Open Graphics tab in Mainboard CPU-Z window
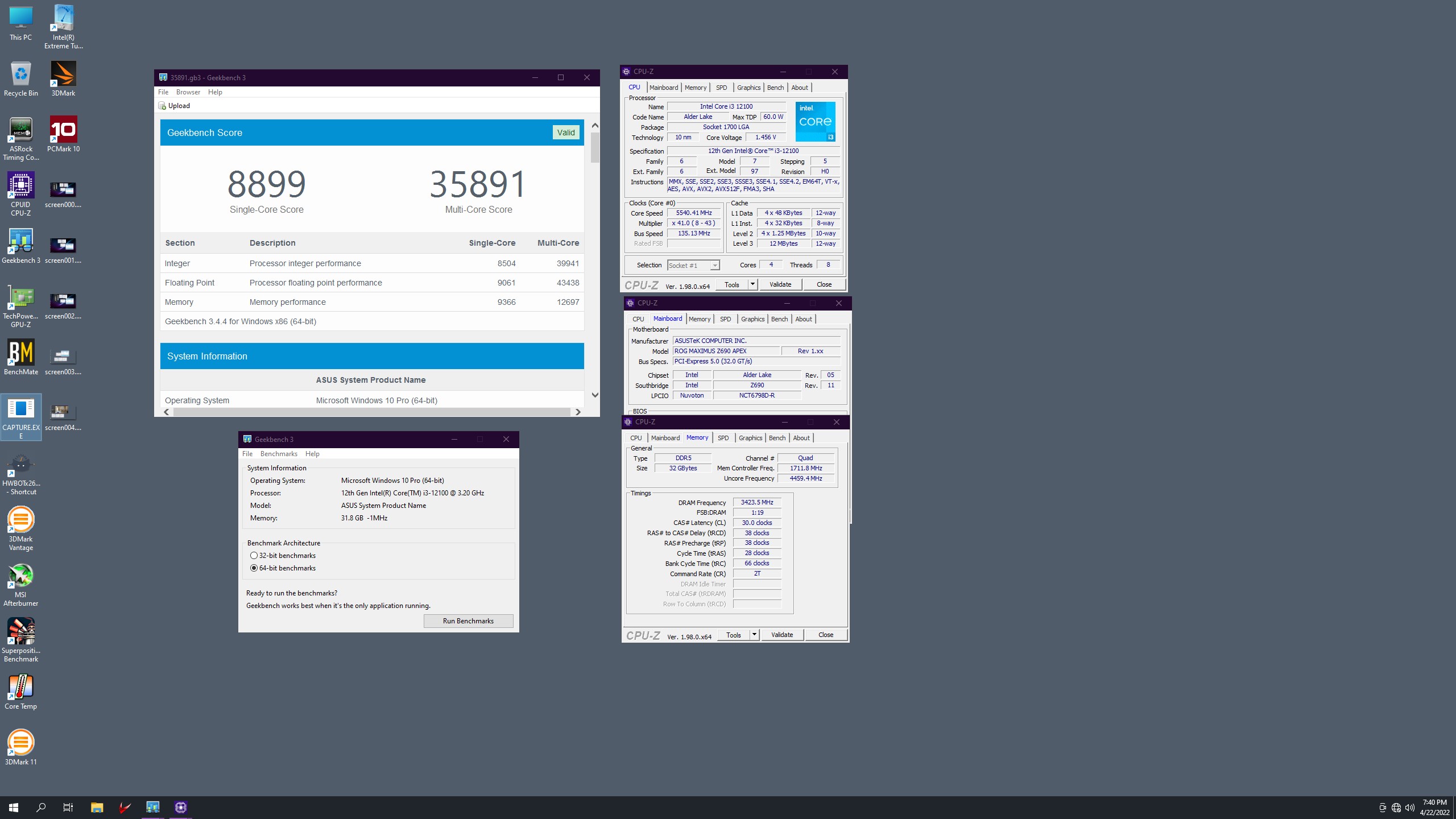Screen dimensions: 1456x819 pyautogui.click(x=752, y=319)
